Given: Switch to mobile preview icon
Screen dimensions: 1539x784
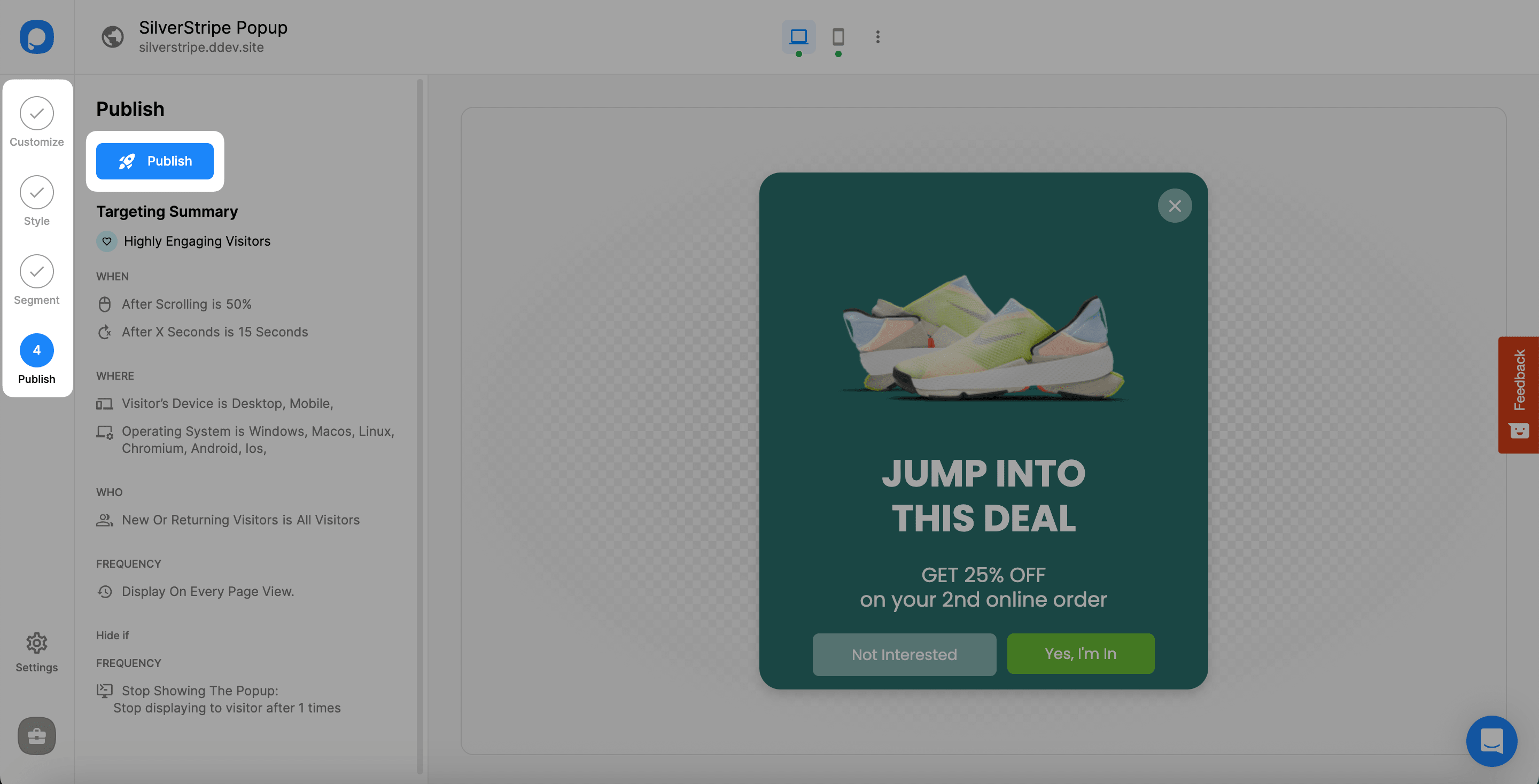Looking at the screenshot, I should click(x=838, y=36).
